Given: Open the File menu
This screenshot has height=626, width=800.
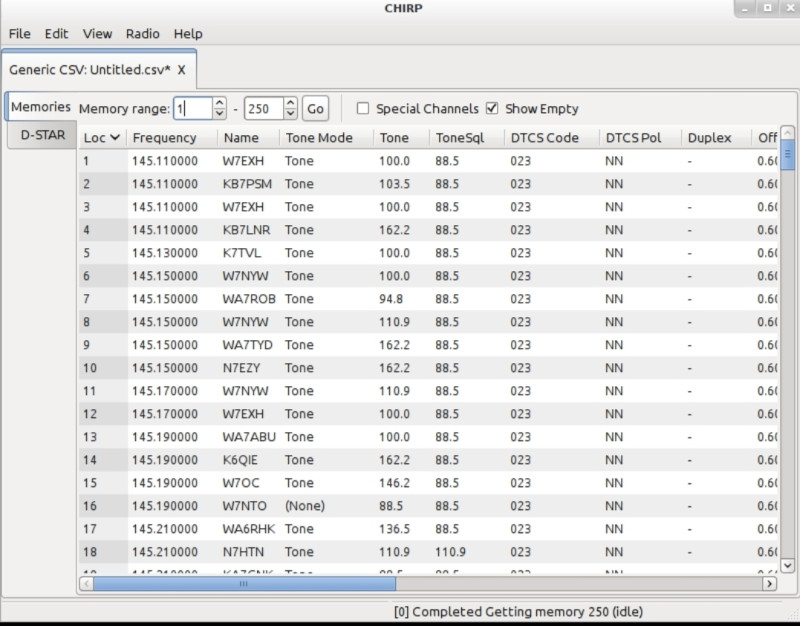Looking at the screenshot, I should point(19,33).
